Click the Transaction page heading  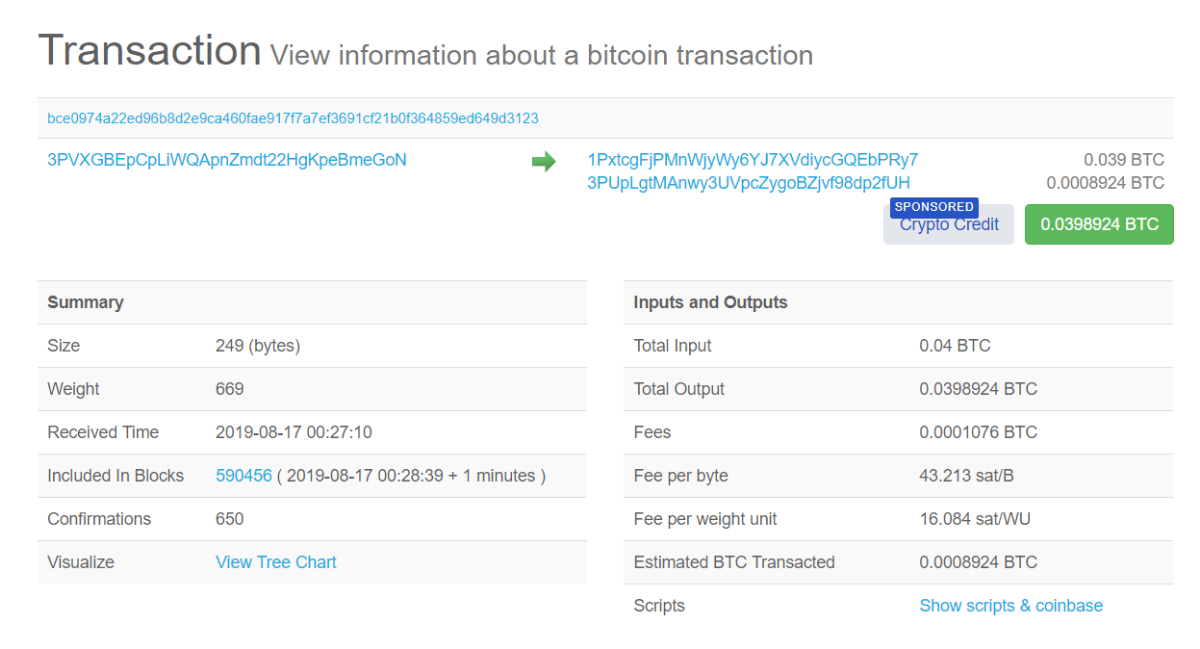point(150,50)
